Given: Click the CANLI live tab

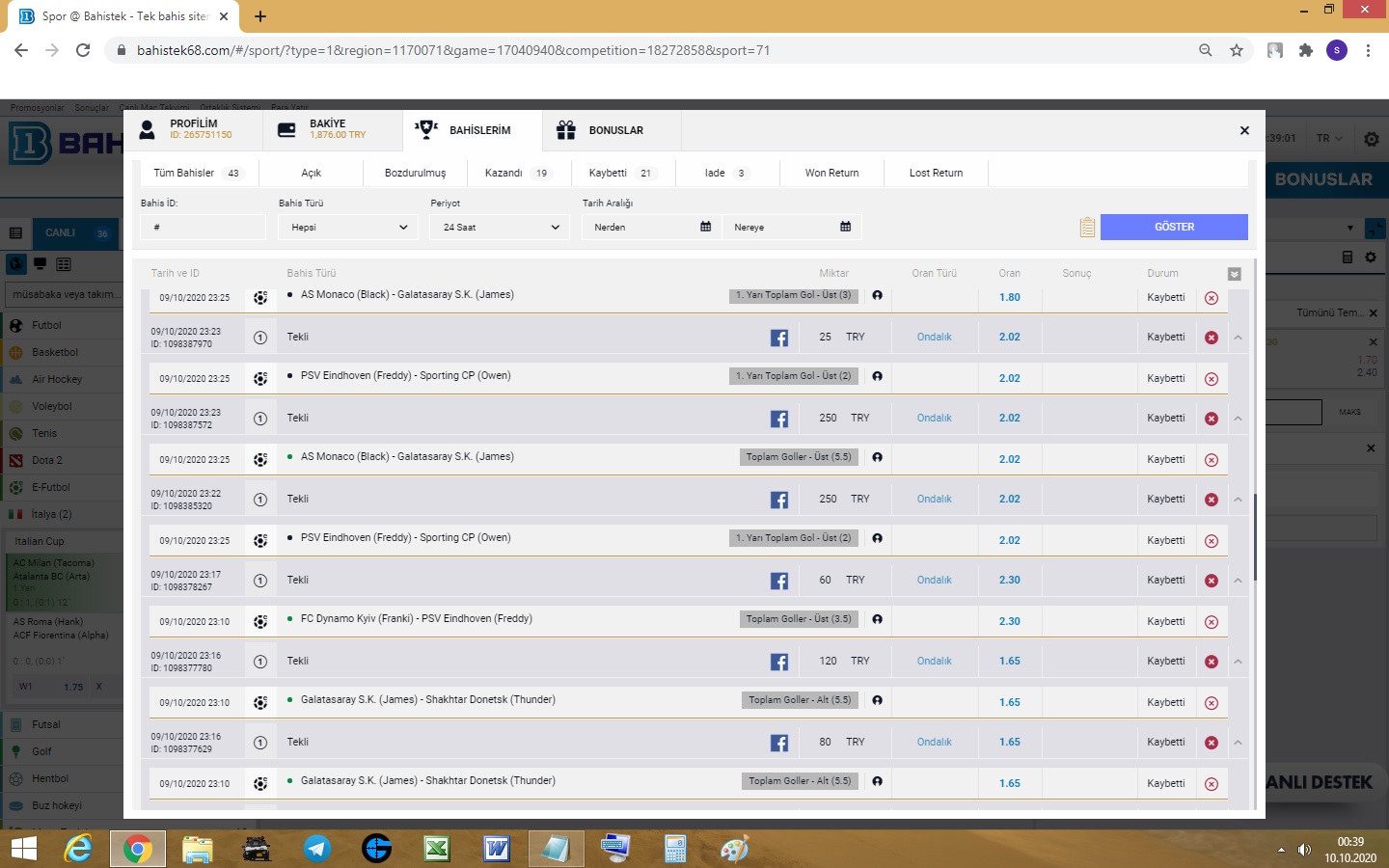Looking at the screenshot, I should (76, 232).
